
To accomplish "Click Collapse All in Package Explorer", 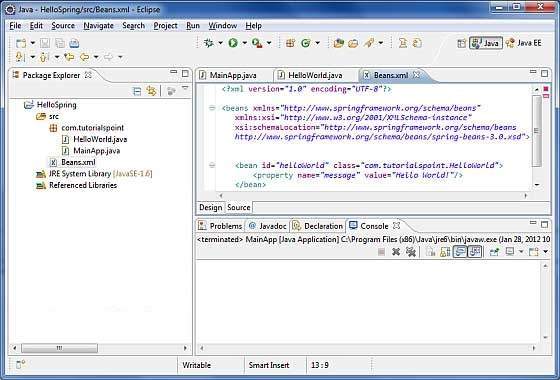I will point(137,91).
